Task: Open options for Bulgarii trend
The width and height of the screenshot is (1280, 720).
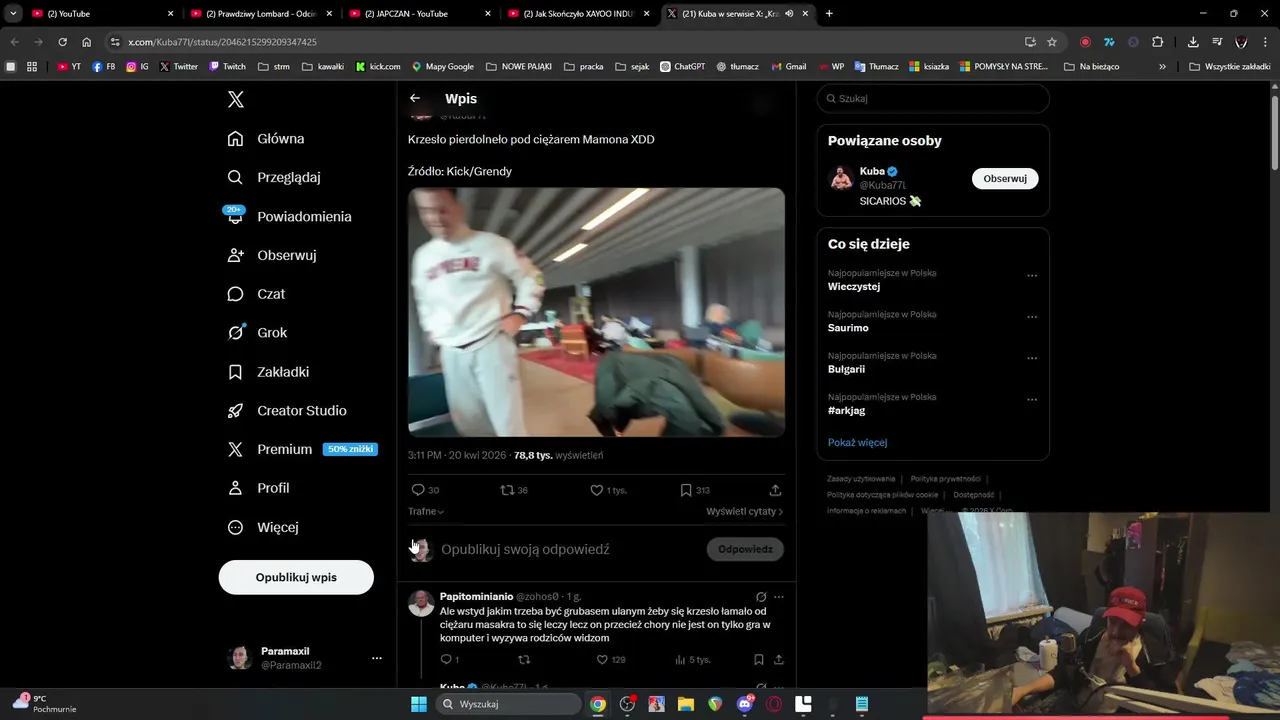Action: pos(1032,358)
